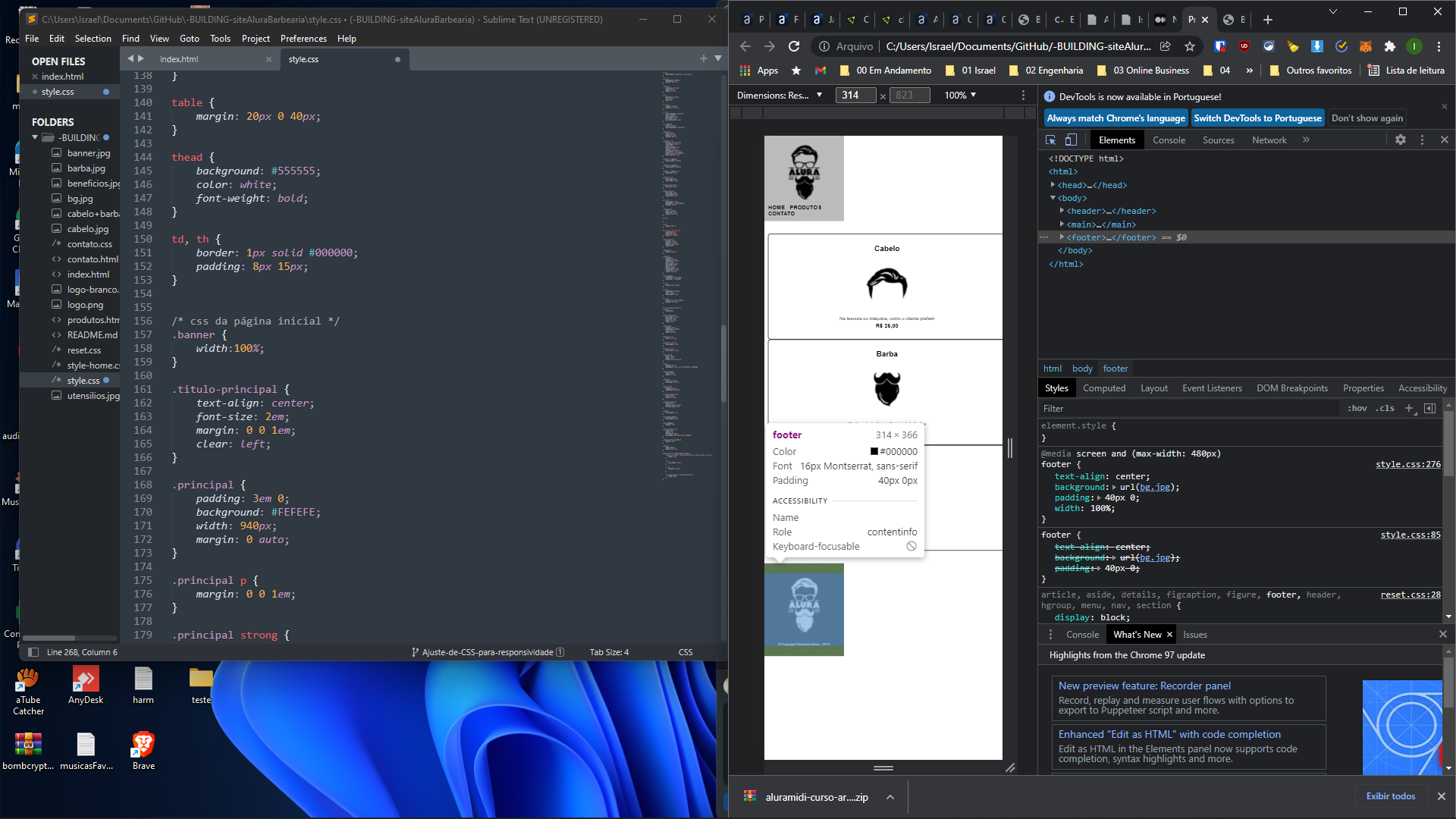Viewport: 1456px width, 819px height.
Task: Click the #000000 color swatch in footer tooltip
Action: click(x=874, y=452)
